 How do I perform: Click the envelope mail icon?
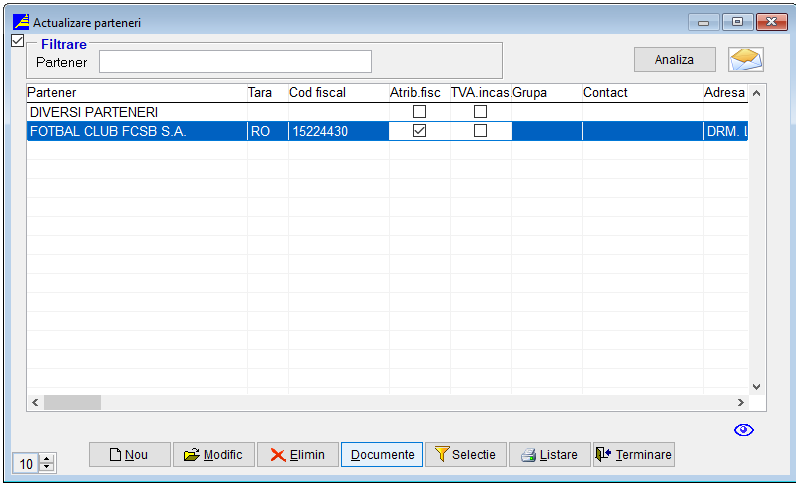[x=746, y=60]
